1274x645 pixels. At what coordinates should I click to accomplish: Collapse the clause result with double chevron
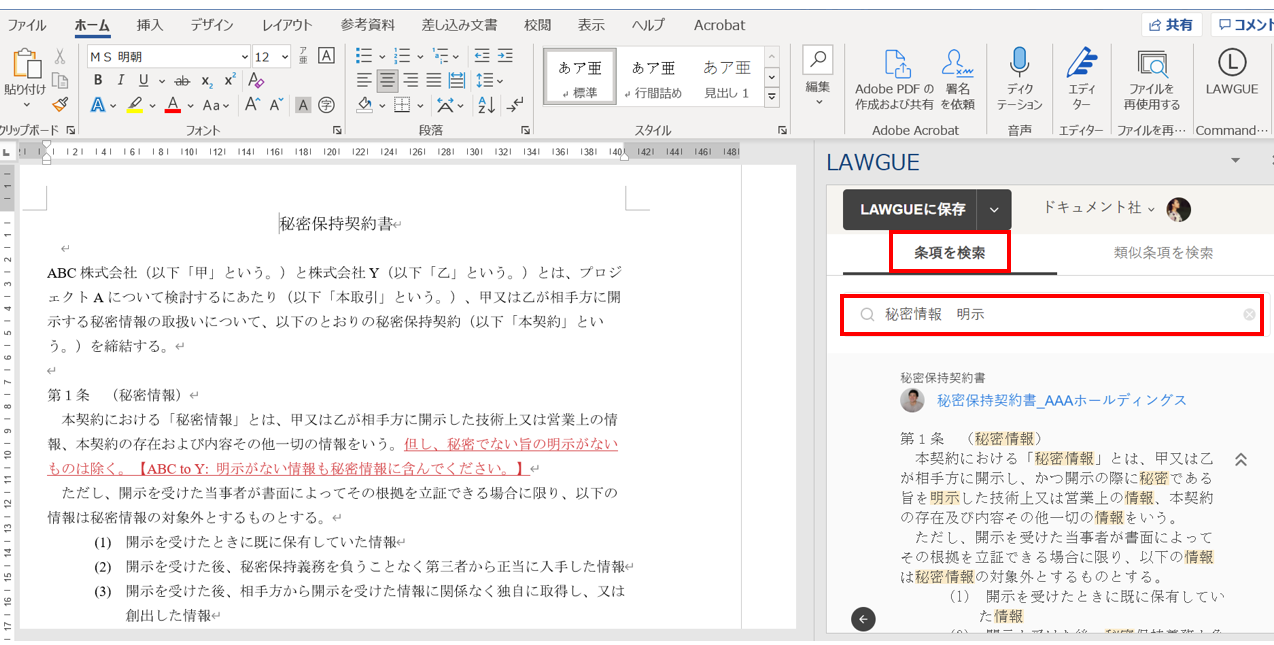point(1240,460)
